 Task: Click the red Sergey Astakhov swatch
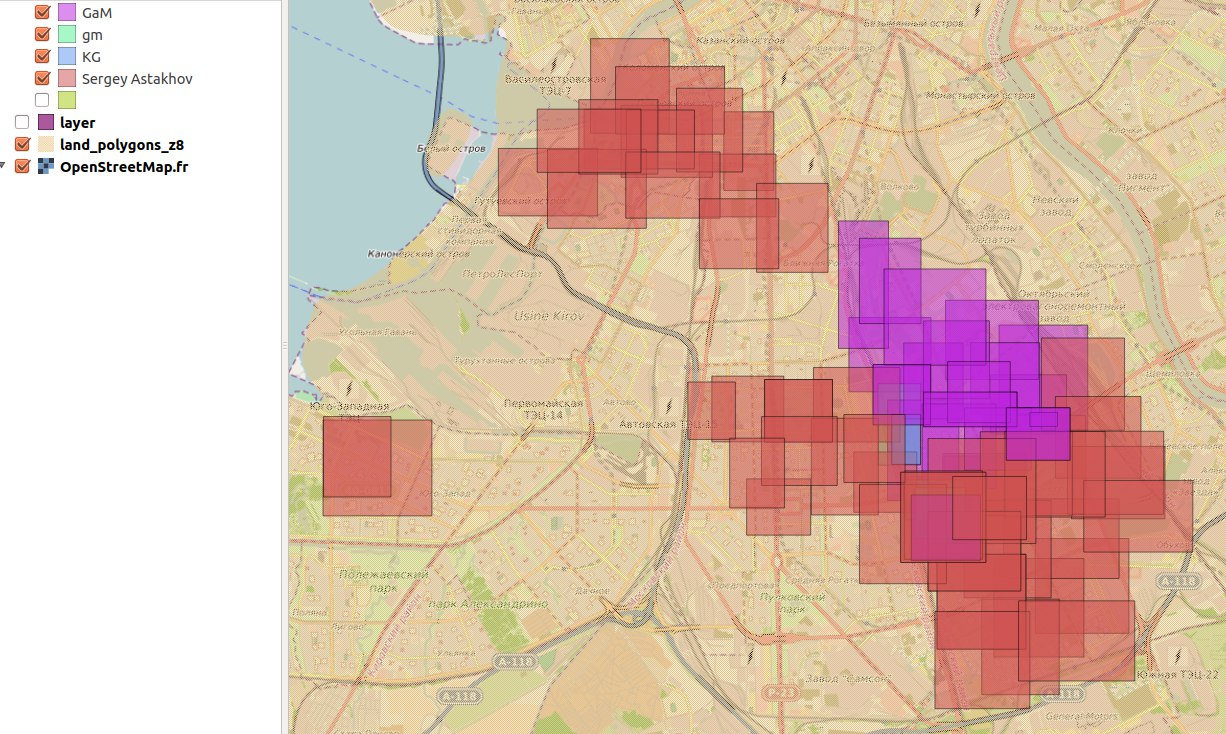[x=67, y=78]
